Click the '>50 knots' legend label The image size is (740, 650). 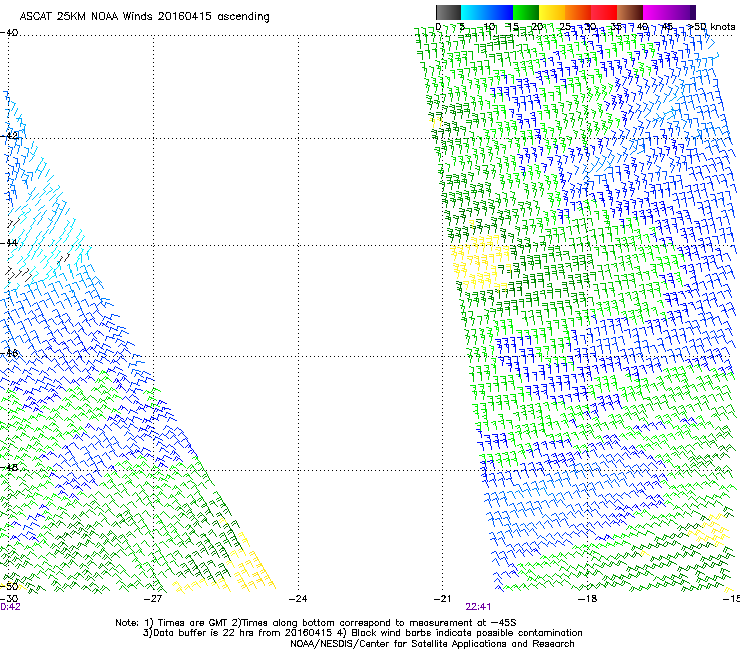[x=712, y=27]
